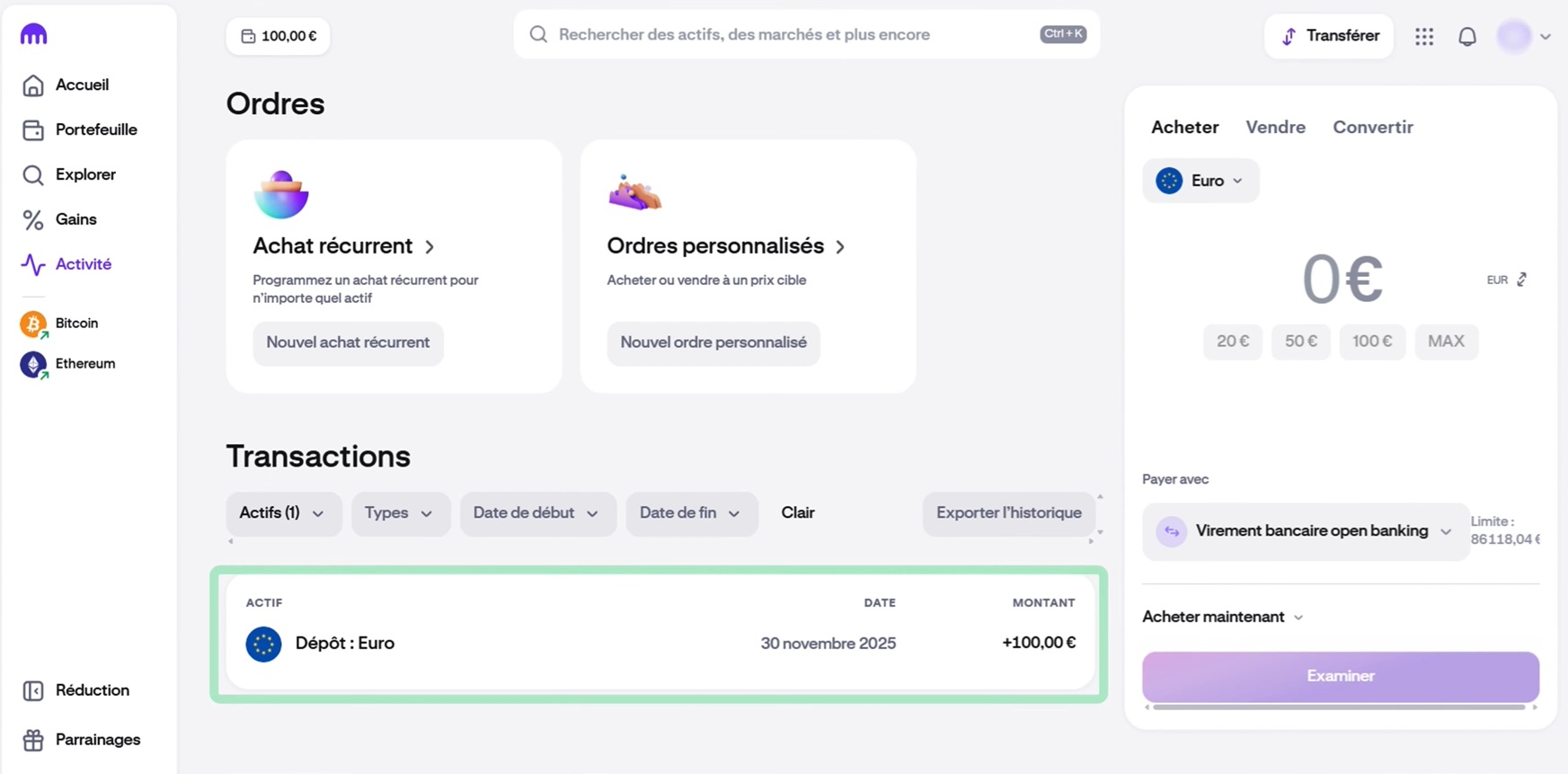Open Explorer from the sidebar
Viewport: 1568px width, 774px height.
[69, 174]
